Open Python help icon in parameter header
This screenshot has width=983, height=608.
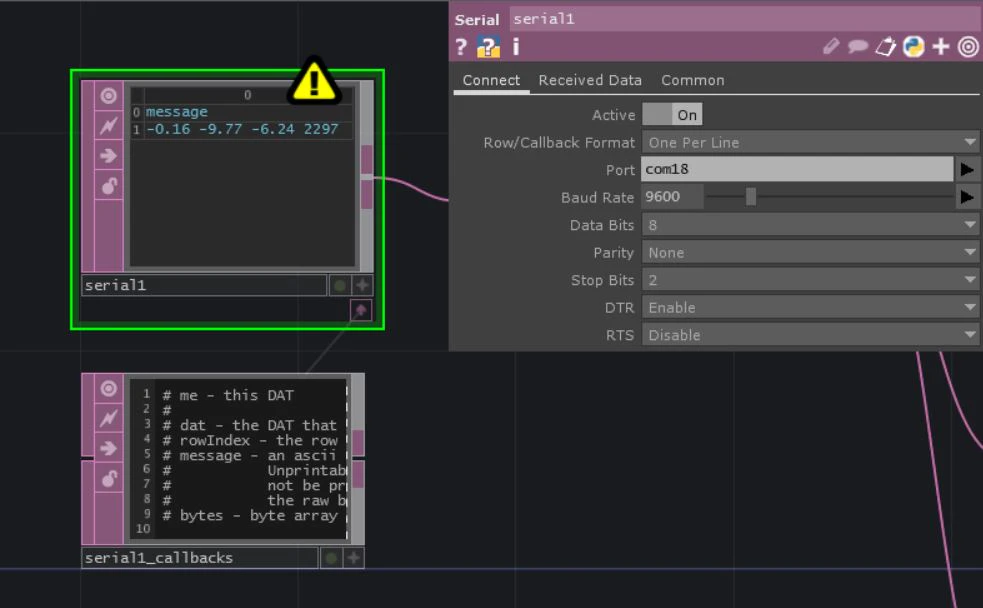point(488,47)
